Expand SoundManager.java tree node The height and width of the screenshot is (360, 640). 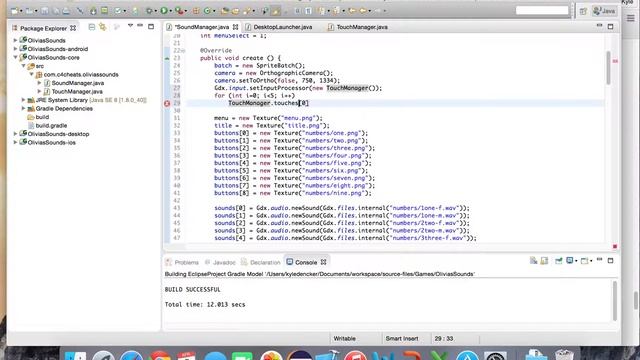(x=39, y=83)
